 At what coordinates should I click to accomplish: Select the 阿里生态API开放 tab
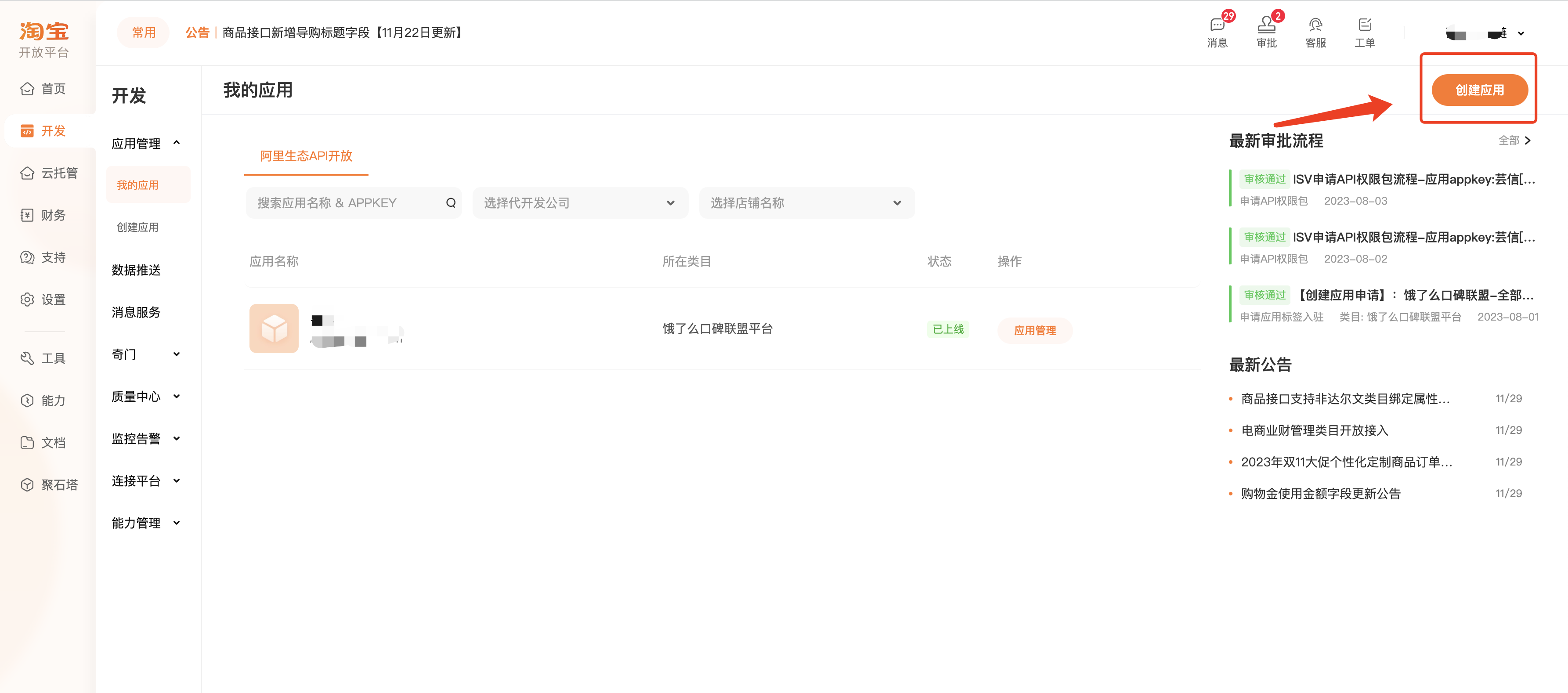[306, 156]
